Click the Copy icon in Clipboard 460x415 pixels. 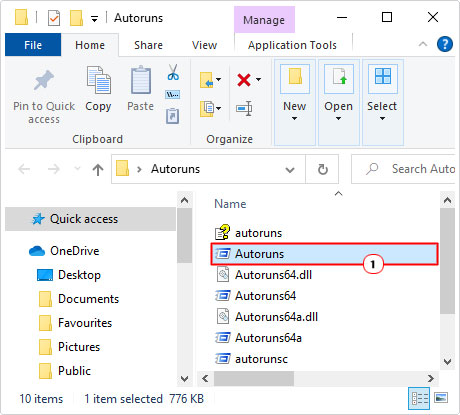click(99, 80)
